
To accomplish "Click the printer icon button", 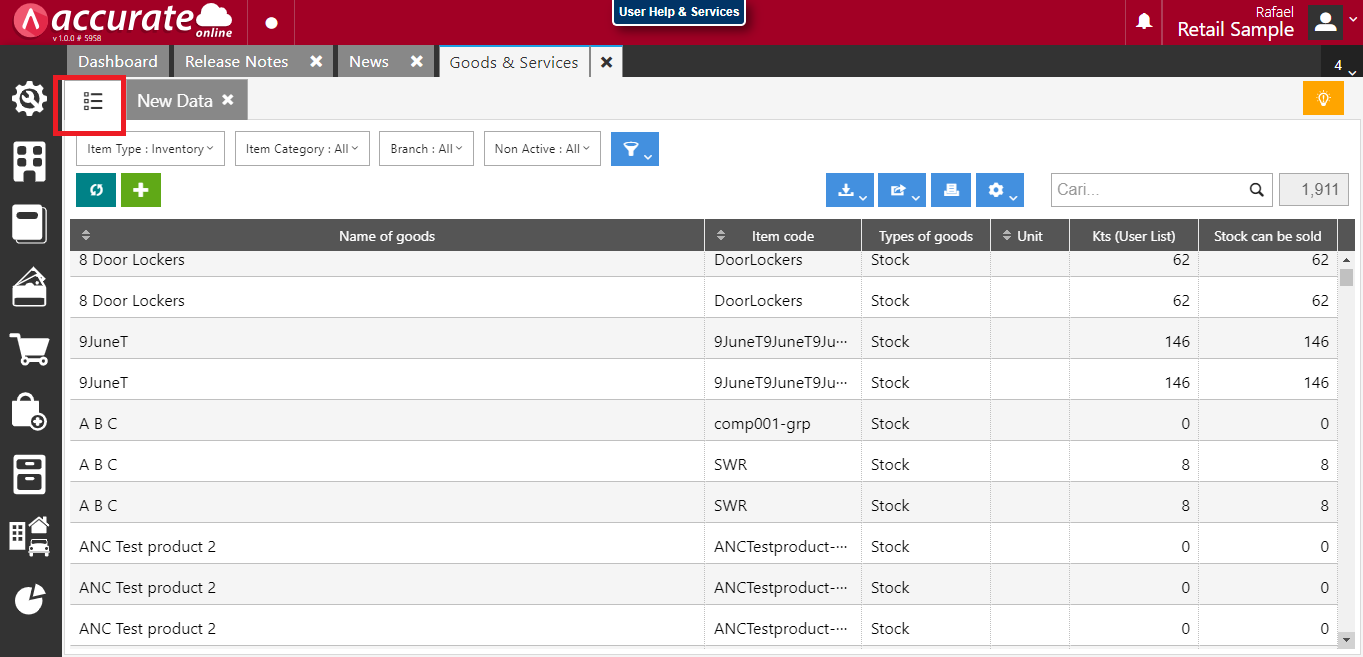I will pos(951,190).
